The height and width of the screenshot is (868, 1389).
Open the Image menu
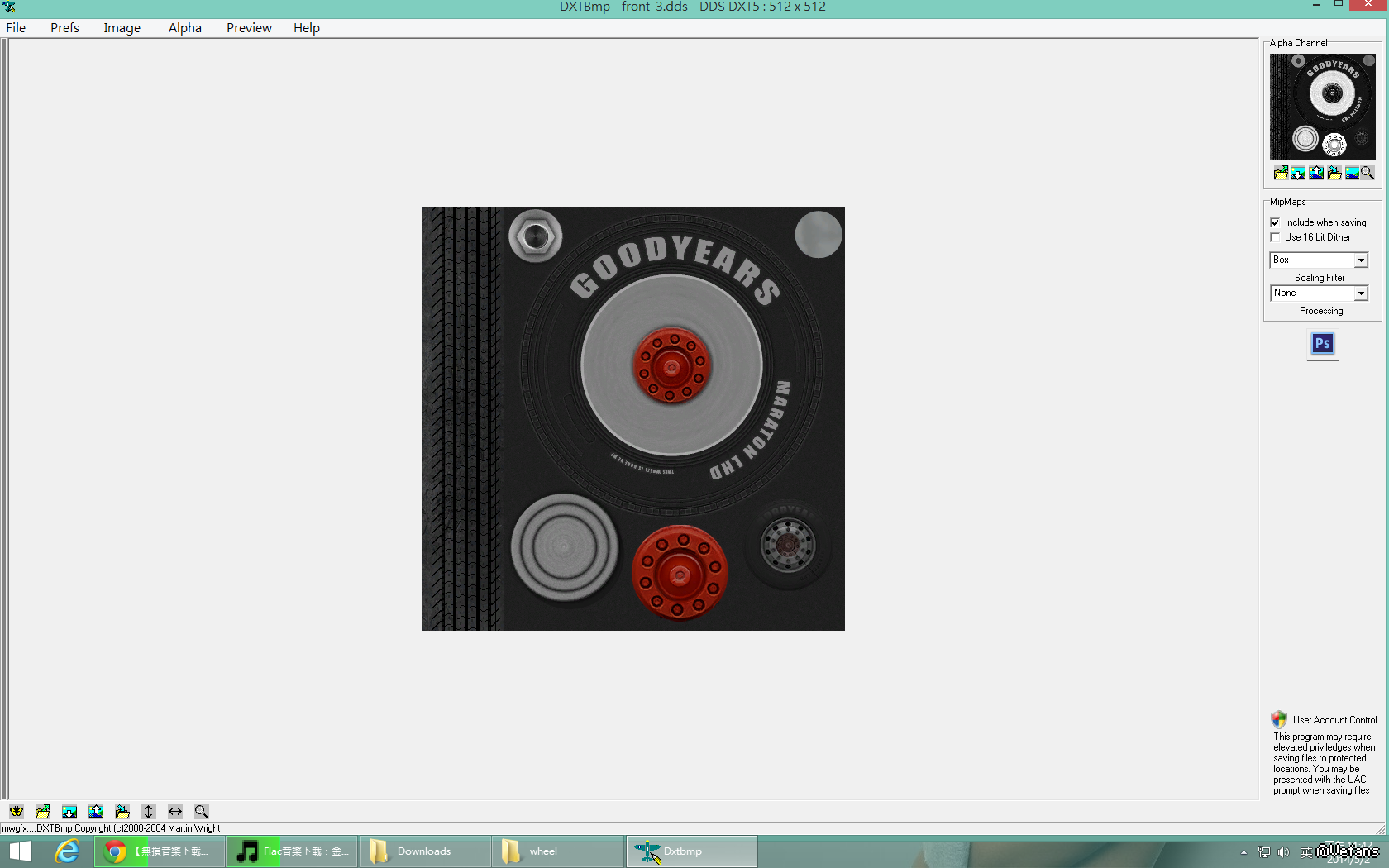point(122,28)
